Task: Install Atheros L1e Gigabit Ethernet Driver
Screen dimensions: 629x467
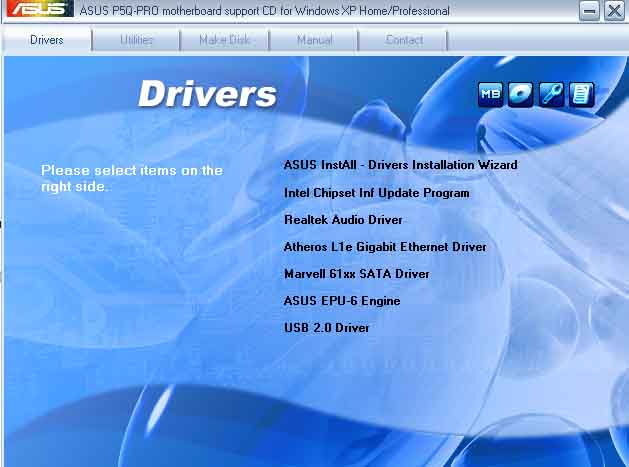Action: 385,247
